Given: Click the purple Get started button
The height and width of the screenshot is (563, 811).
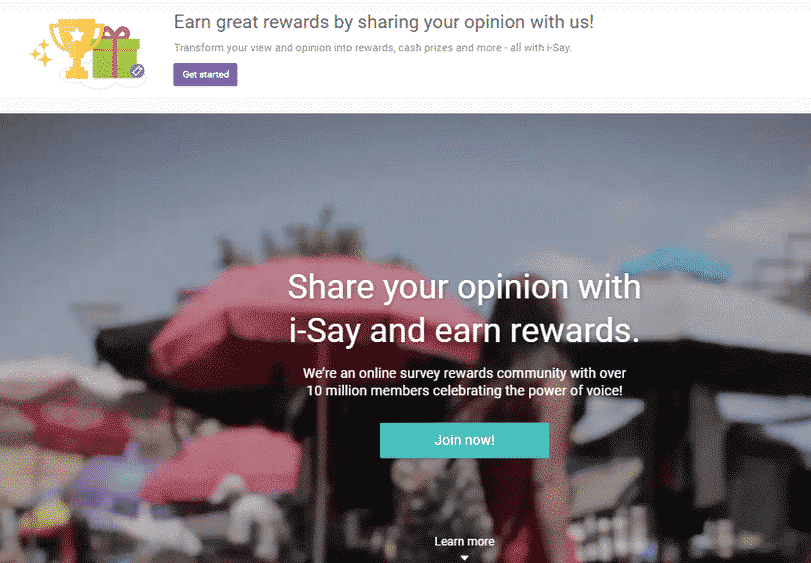Looking at the screenshot, I should (205, 74).
